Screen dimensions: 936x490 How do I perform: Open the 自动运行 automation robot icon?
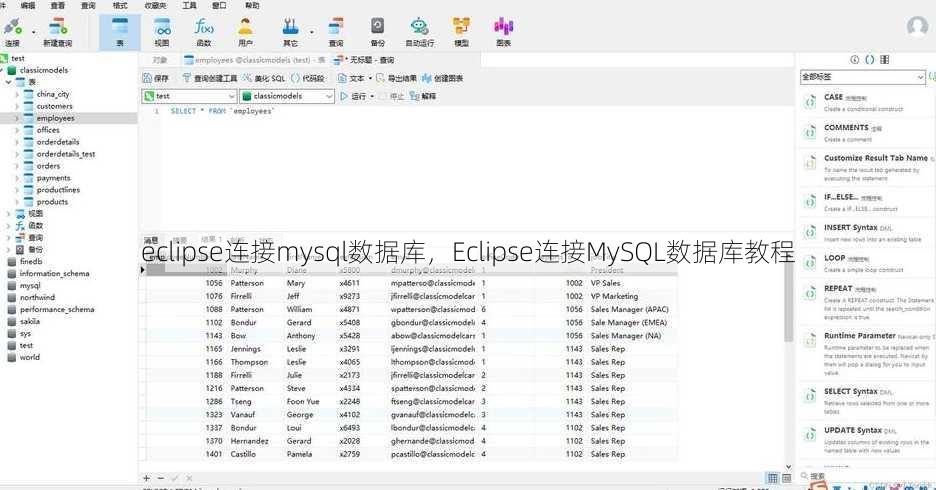(420, 32)
